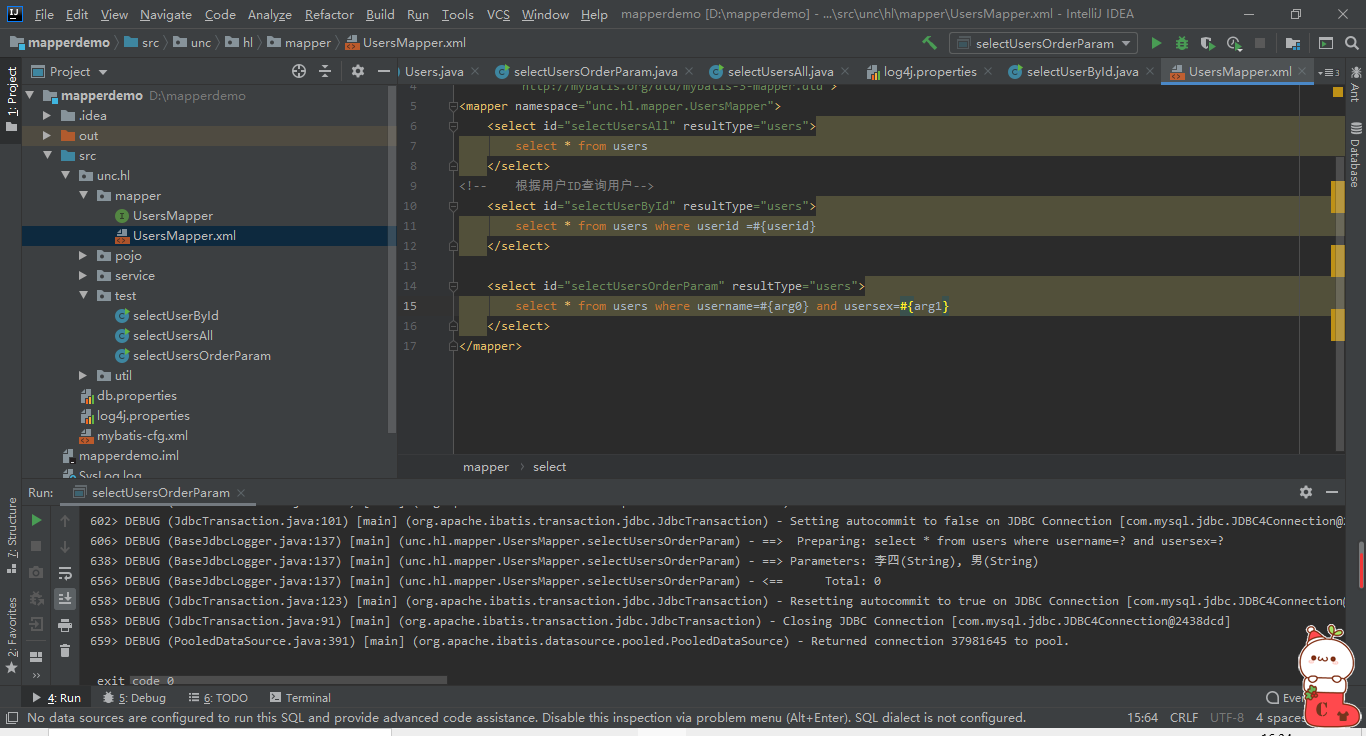The height and width of the screenshot is (736, 1366).
Task: Switch to the selectUsersAll.java tab
Action: tap(780, 71)
